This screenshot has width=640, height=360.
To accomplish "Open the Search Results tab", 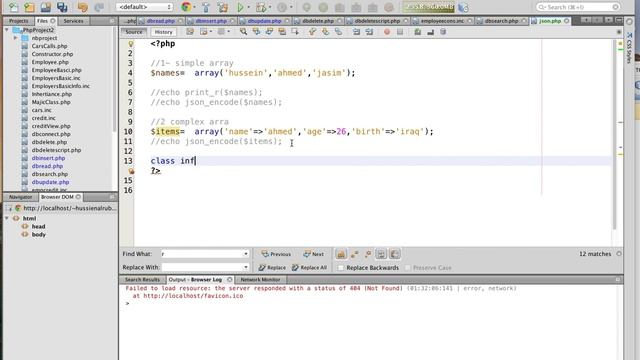I will pyautogui.click(x=142, y=280).
